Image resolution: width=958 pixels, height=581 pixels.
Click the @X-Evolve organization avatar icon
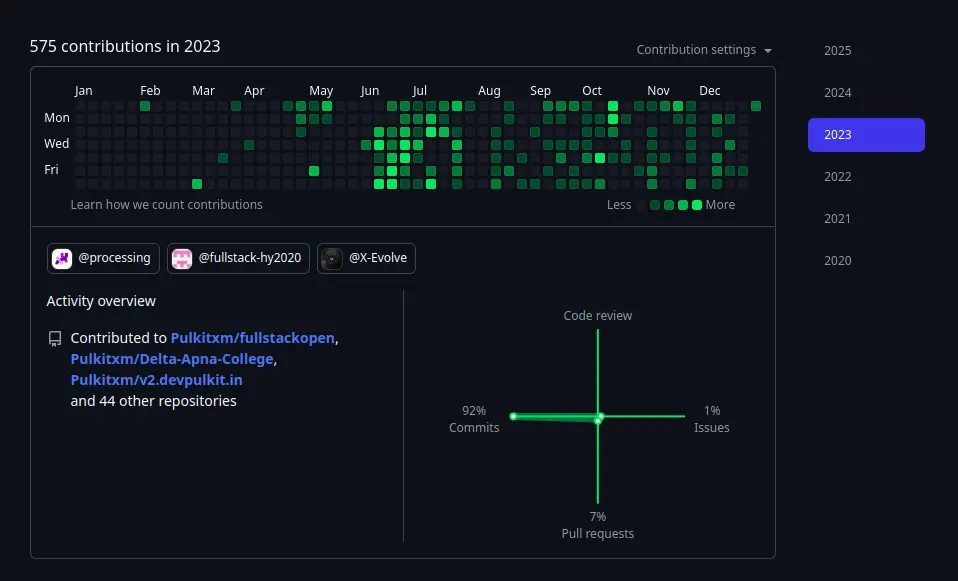(332, 258)
